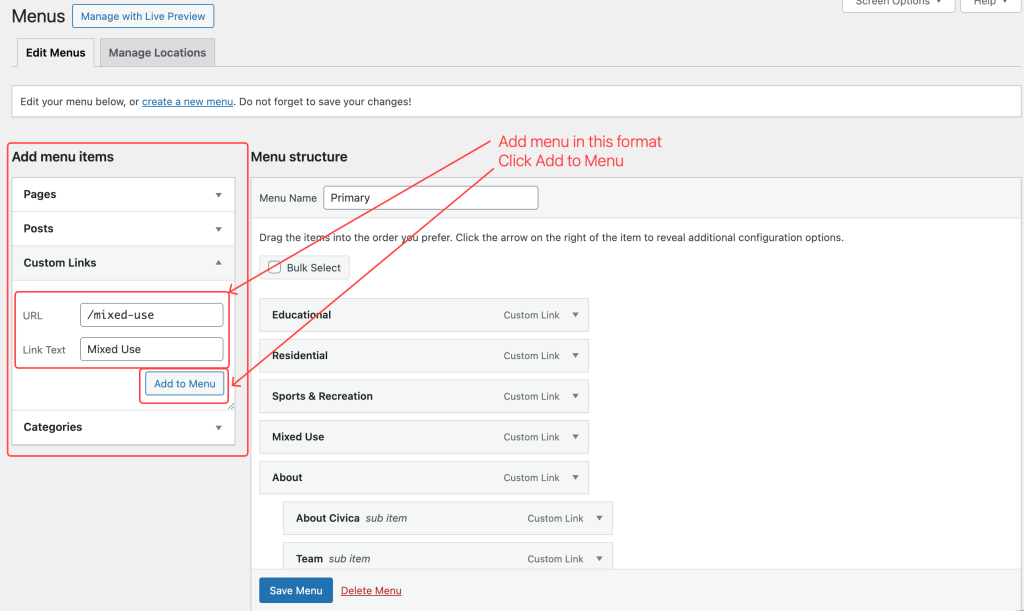Image resolution: width=1024 pixels, height=611 pixels.
Task: Switch to the Manage Locations tab
Action: tap(157, 53)
